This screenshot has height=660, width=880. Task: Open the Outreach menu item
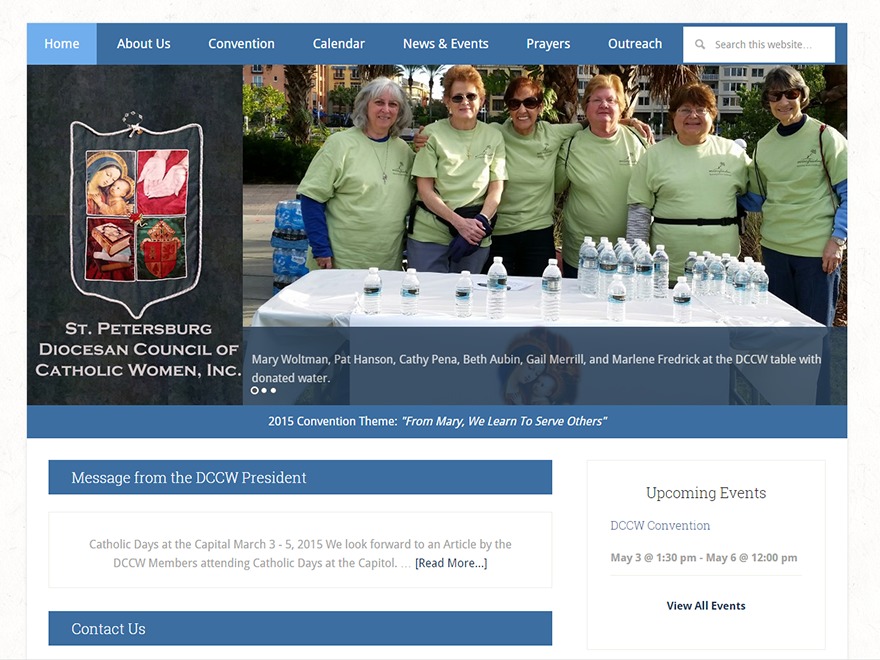pyautogui.click(x=635, y=44)
